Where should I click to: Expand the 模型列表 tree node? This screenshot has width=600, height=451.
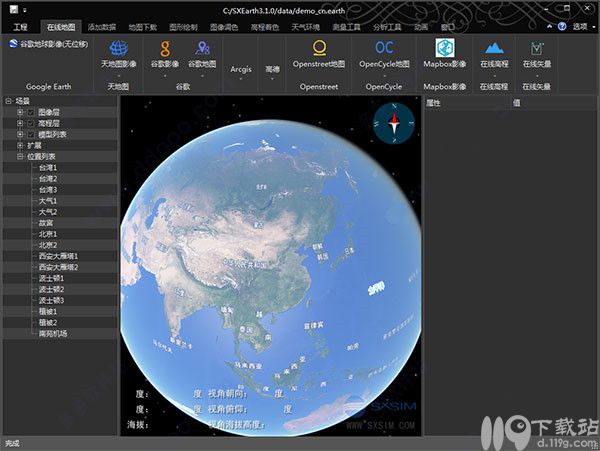click(x=20, y=135)
